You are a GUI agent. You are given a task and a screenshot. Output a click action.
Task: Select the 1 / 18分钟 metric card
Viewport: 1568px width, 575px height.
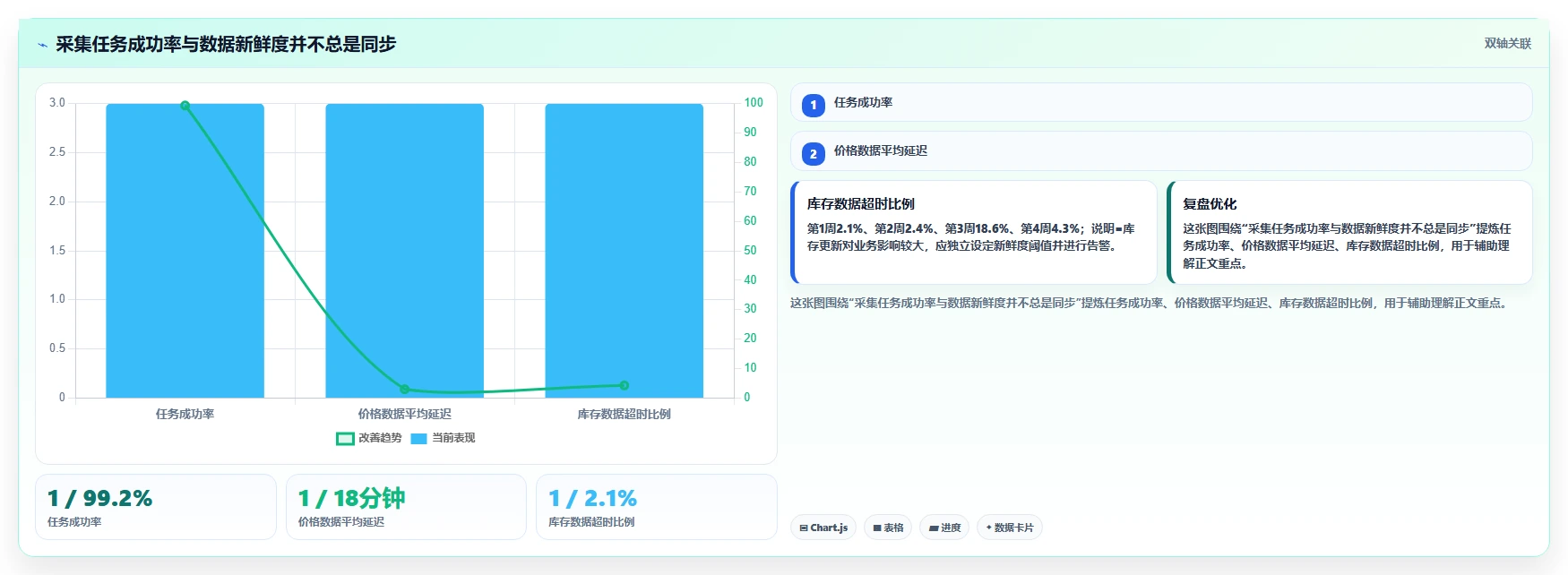pos(406,507)
